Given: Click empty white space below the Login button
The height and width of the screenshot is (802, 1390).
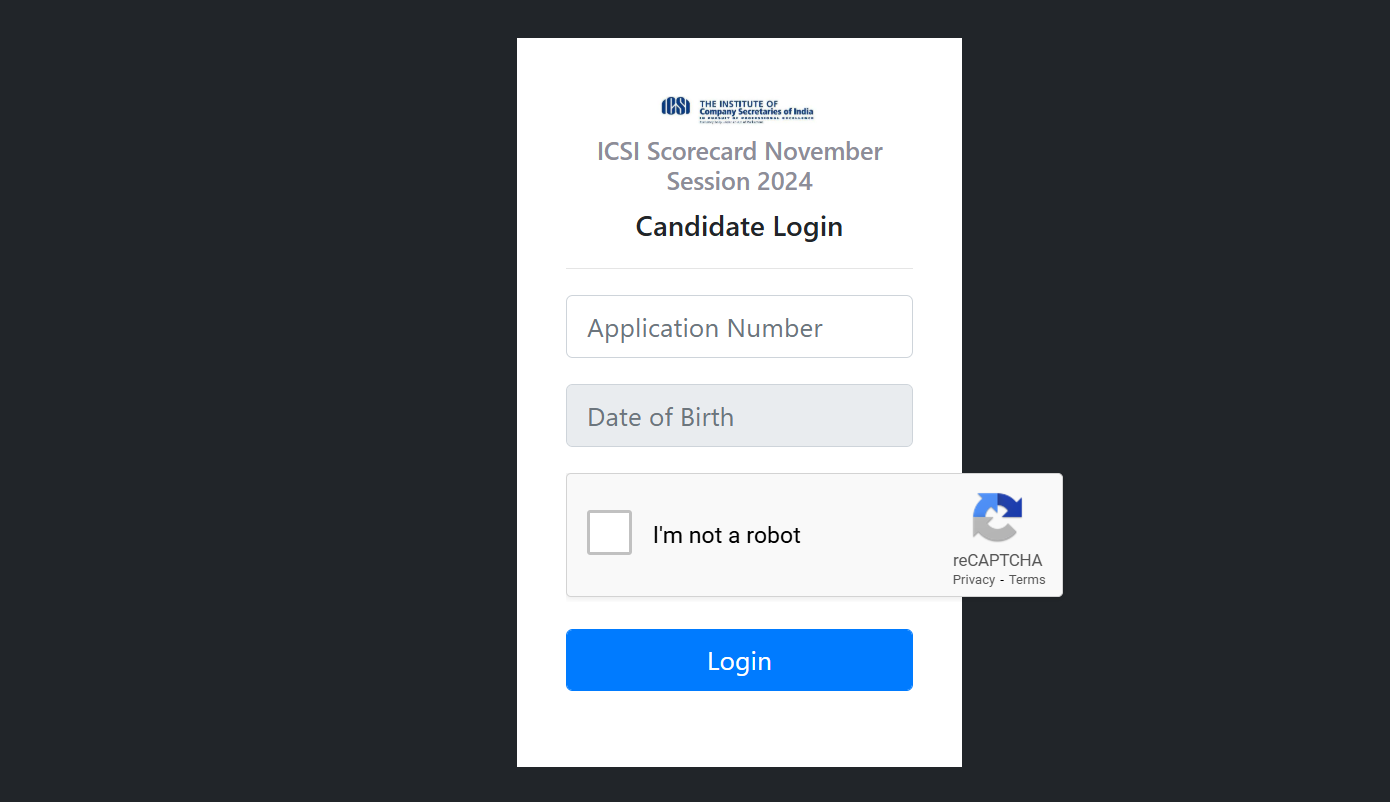Looking at the screenshot, I should tap(739, 730).
